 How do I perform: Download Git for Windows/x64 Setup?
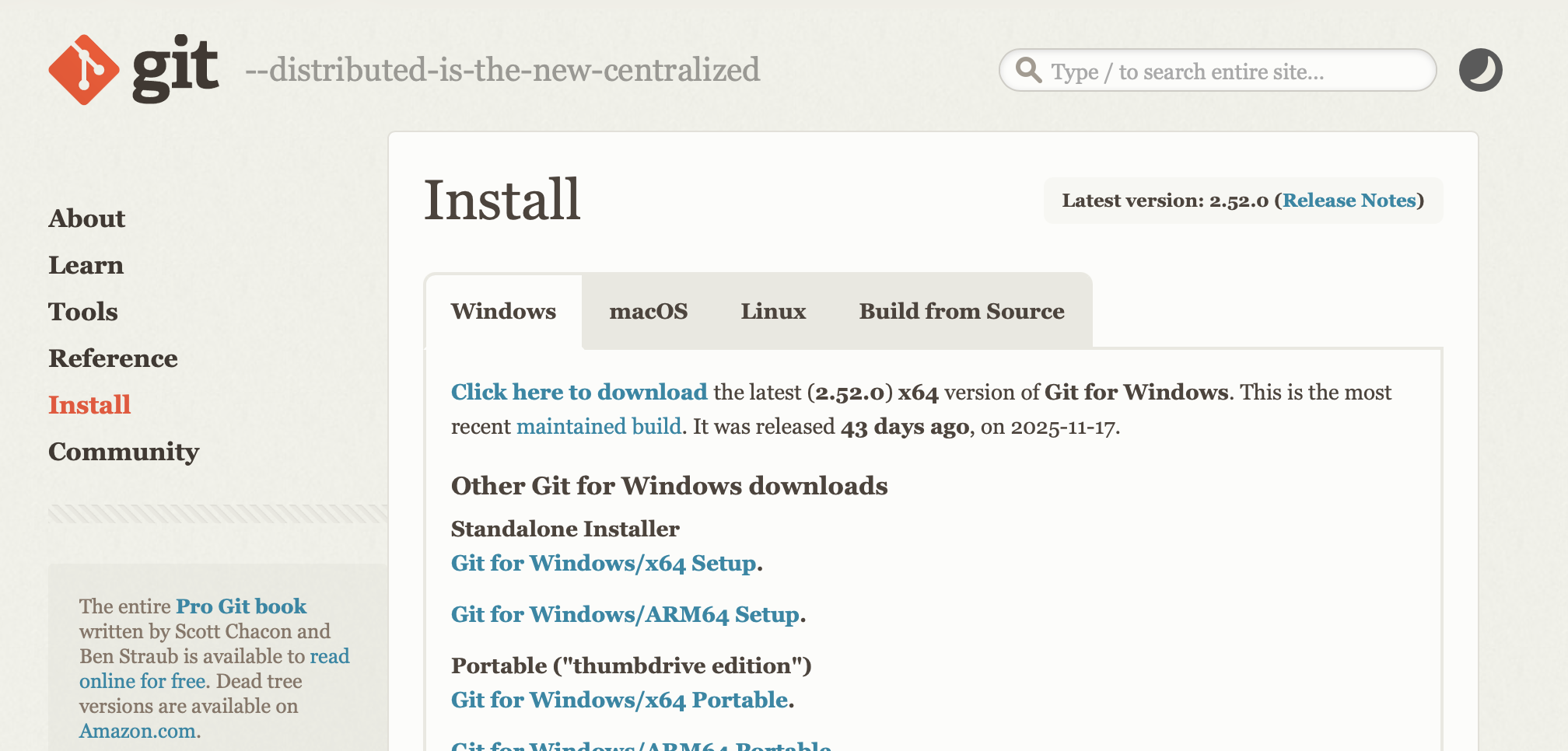click(604, 563)
